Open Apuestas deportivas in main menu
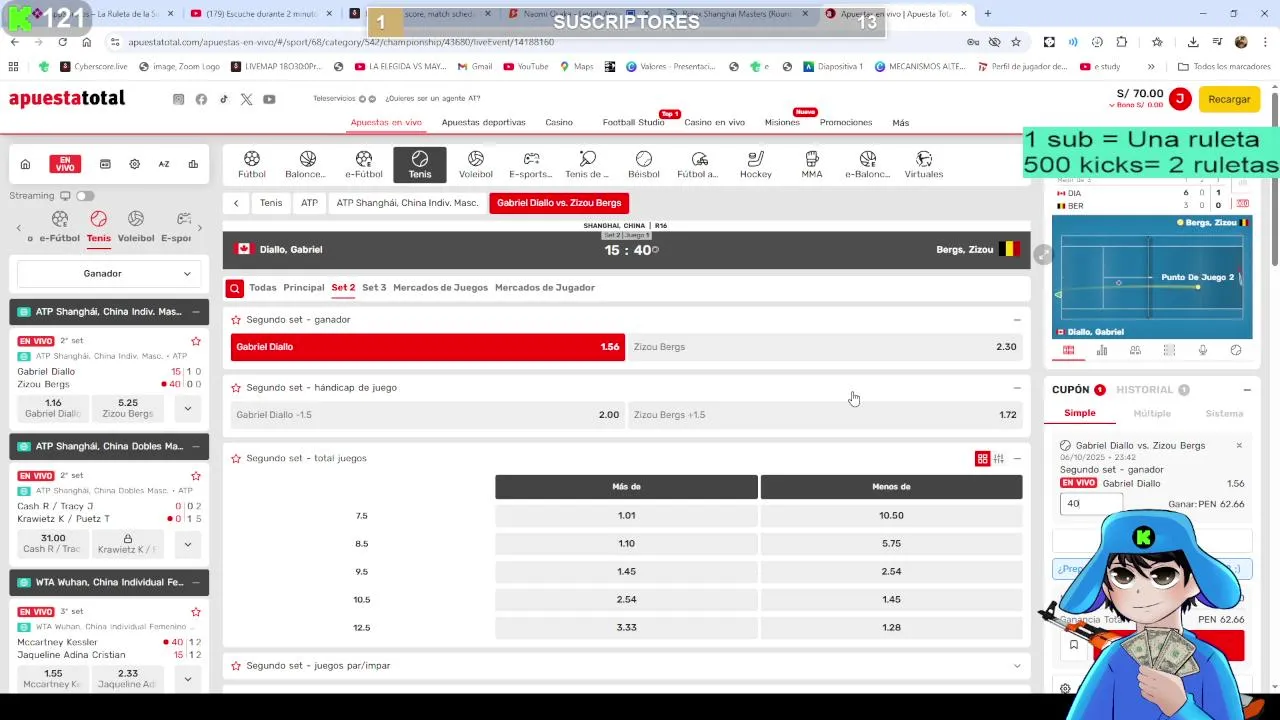 (483, 123)
